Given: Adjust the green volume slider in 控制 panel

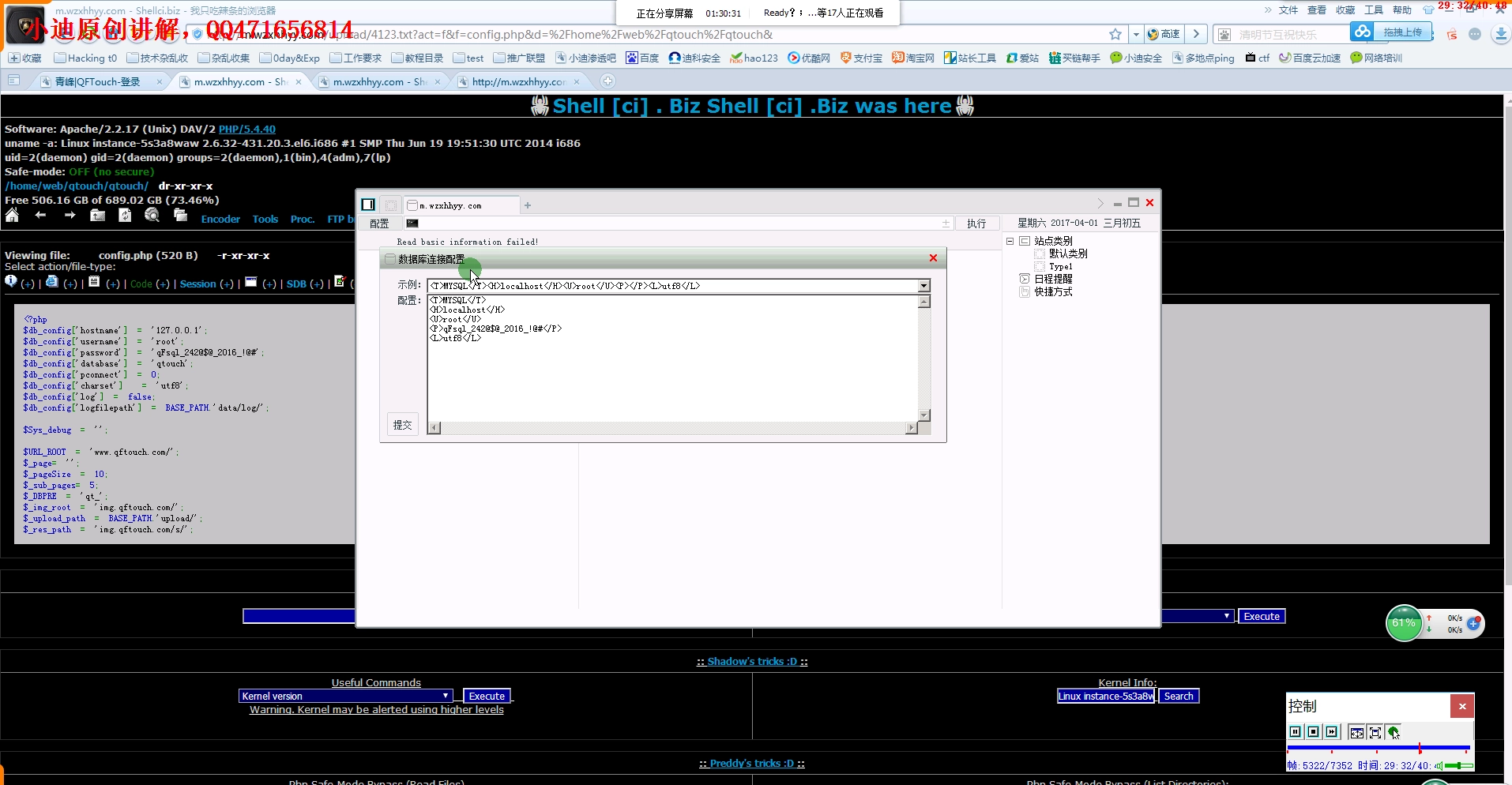Looking at the screenshot, I should point(1459,764).
